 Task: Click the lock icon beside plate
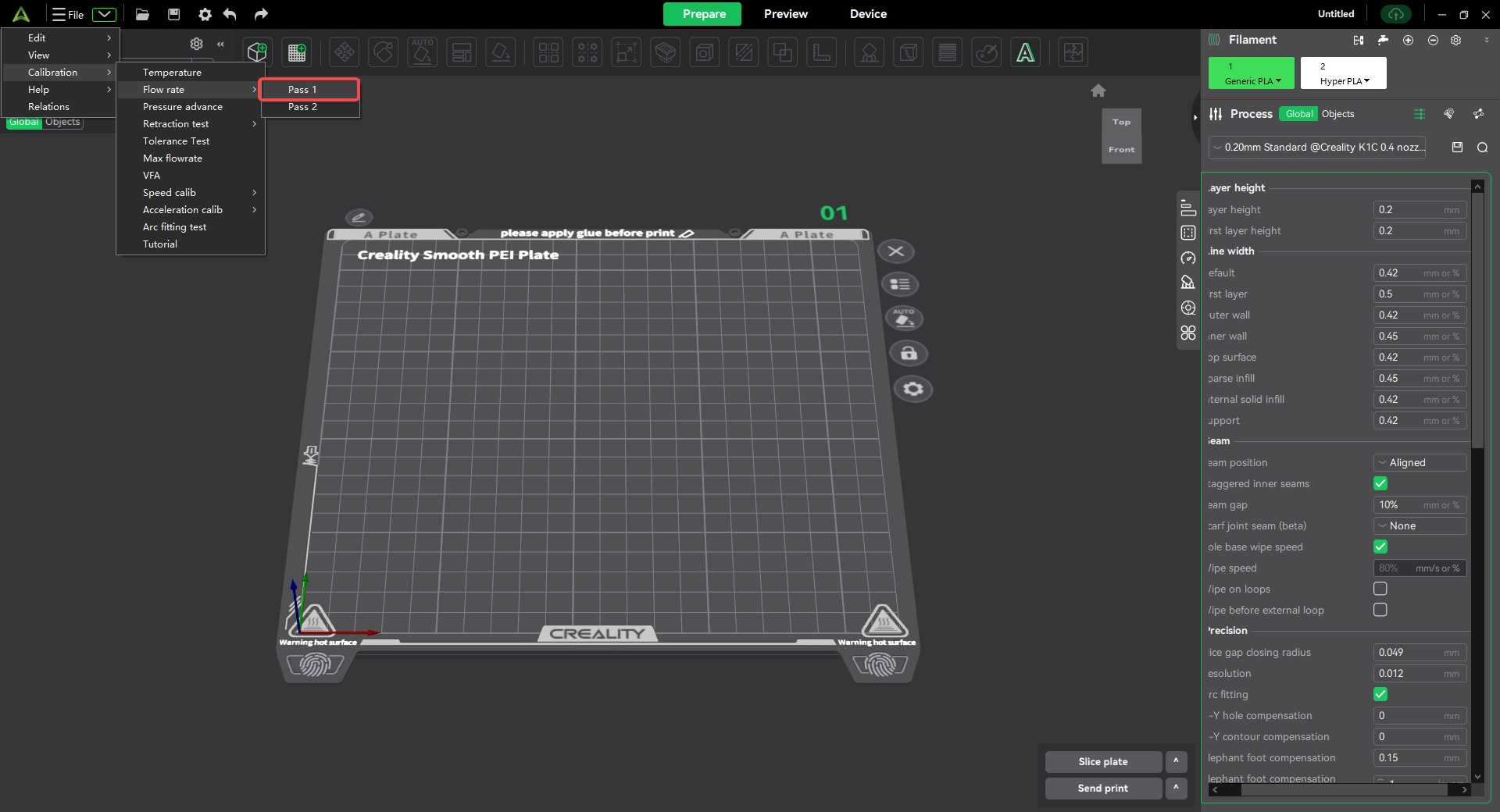909,354
